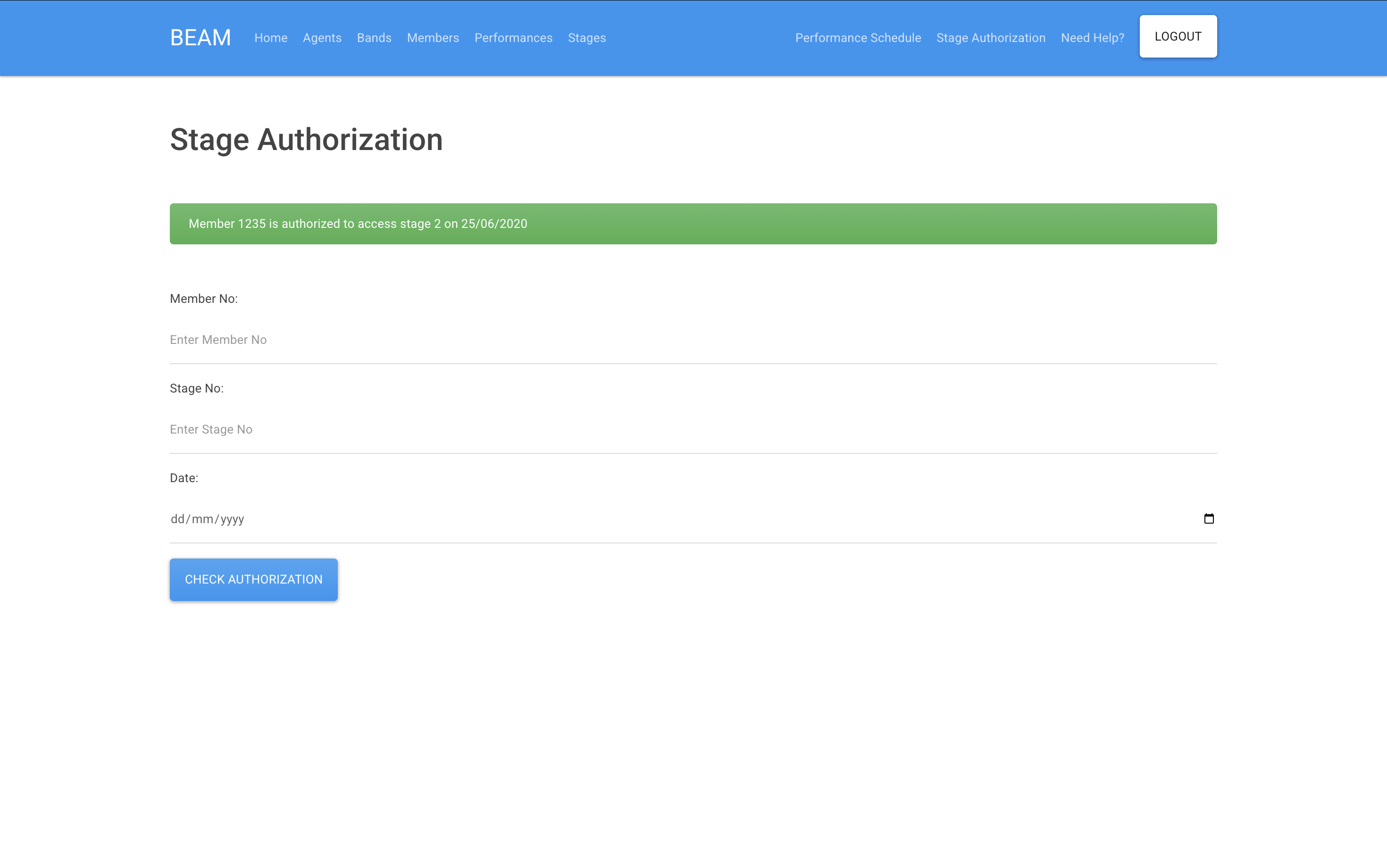
Task: Click the Stage No label
Action: (196, 388)
